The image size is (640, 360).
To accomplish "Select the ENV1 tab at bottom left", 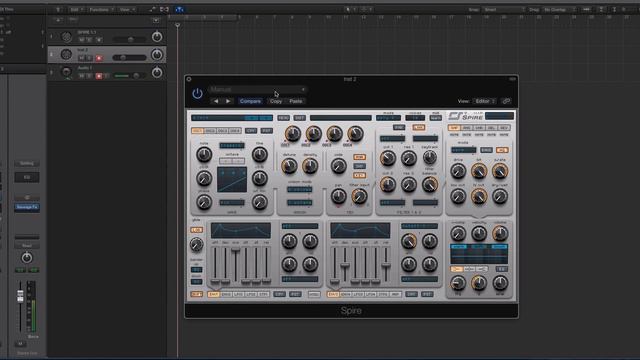I will (213, 294).
